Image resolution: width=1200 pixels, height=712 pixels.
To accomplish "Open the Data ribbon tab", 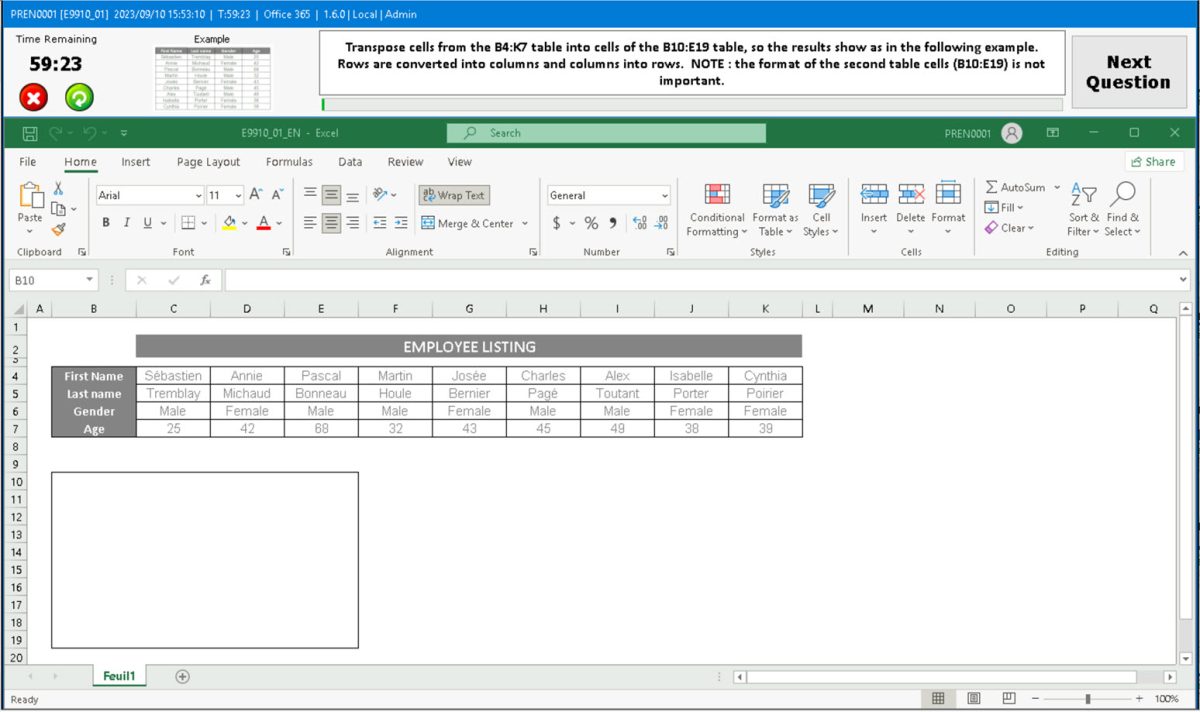I will [351, 161].
